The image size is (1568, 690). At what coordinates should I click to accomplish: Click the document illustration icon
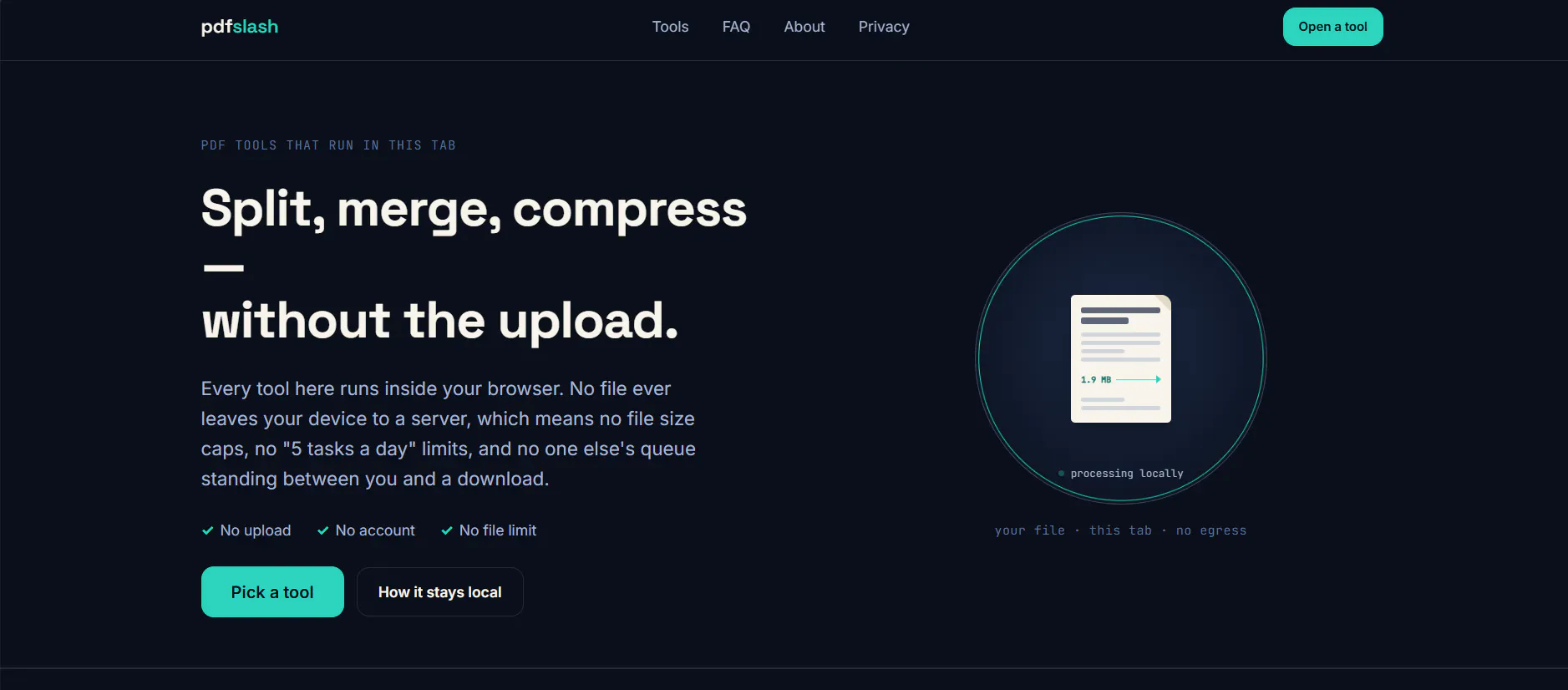(x=1120, y=358)
